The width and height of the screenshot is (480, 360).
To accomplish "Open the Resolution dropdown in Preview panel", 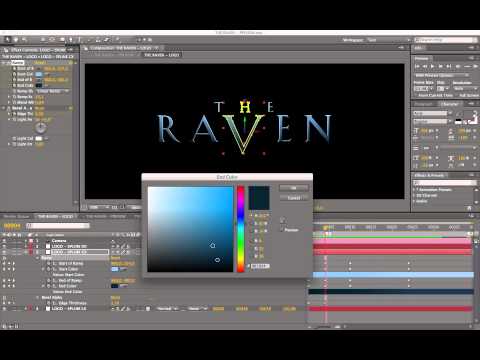I will click(x=466, y=89).
